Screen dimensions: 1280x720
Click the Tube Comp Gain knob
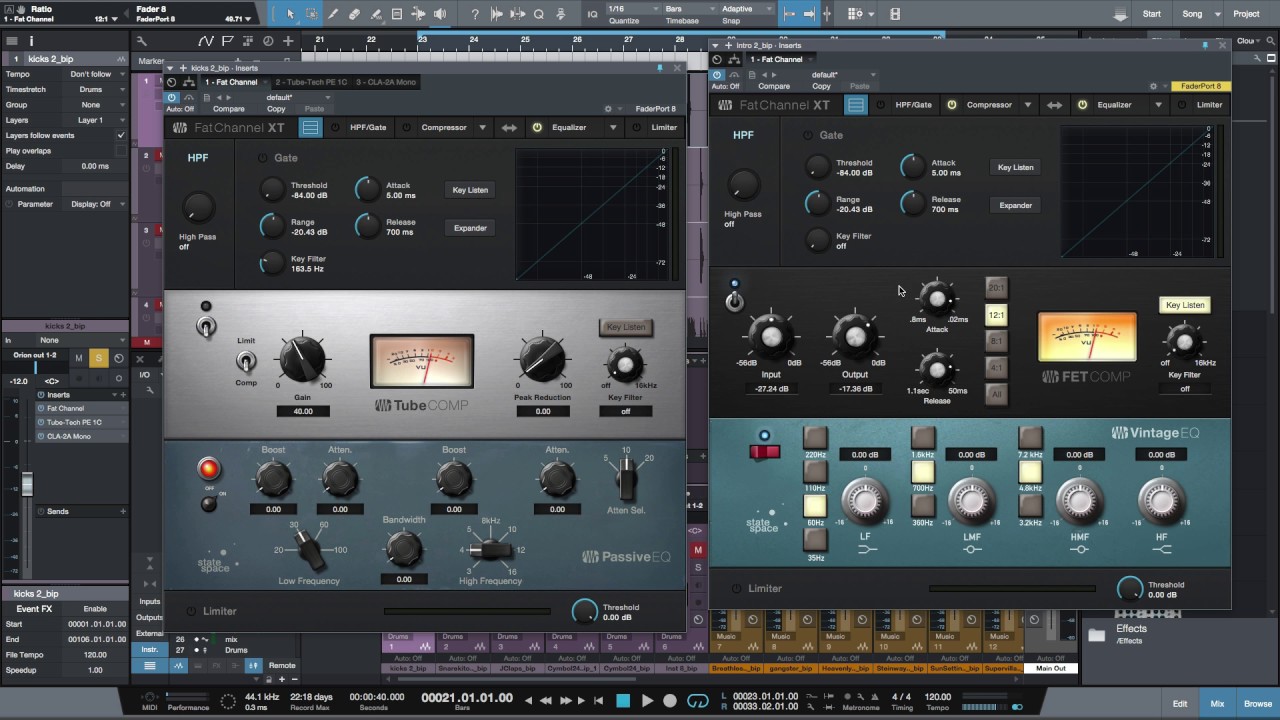[x=302, y=359]
